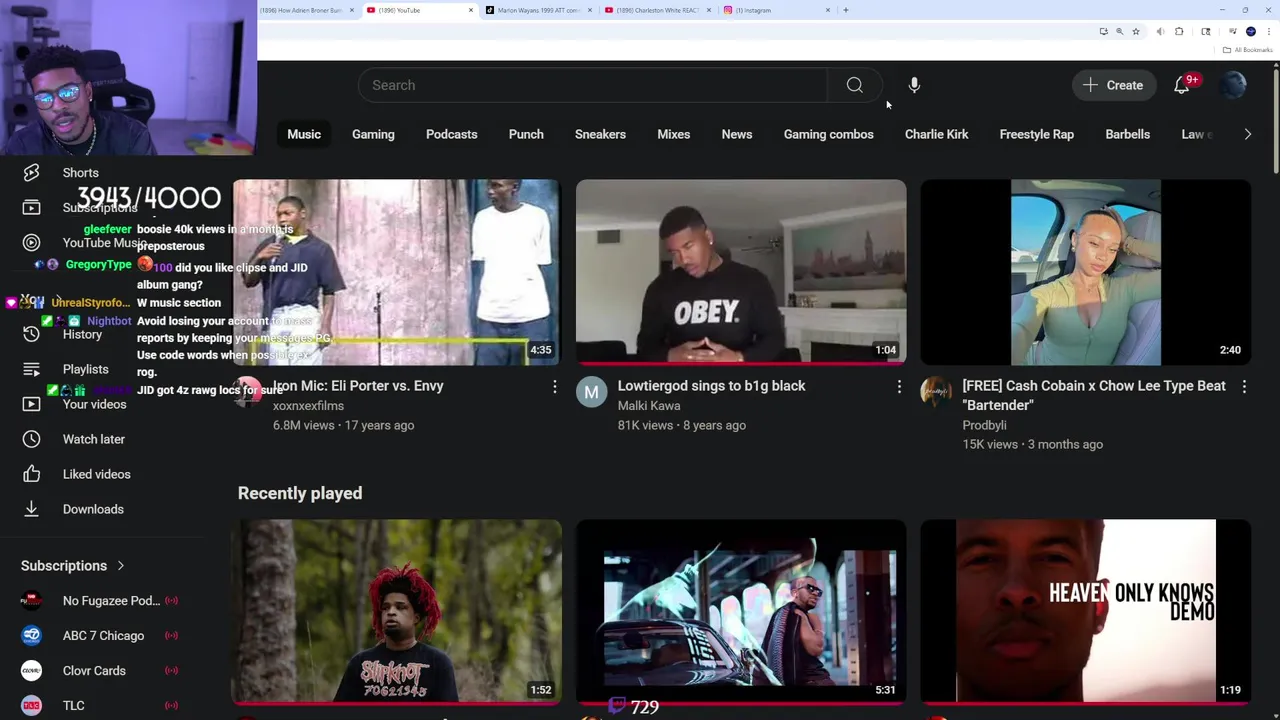
Task: Select the Punch category chip
Action: pos(526,134)
